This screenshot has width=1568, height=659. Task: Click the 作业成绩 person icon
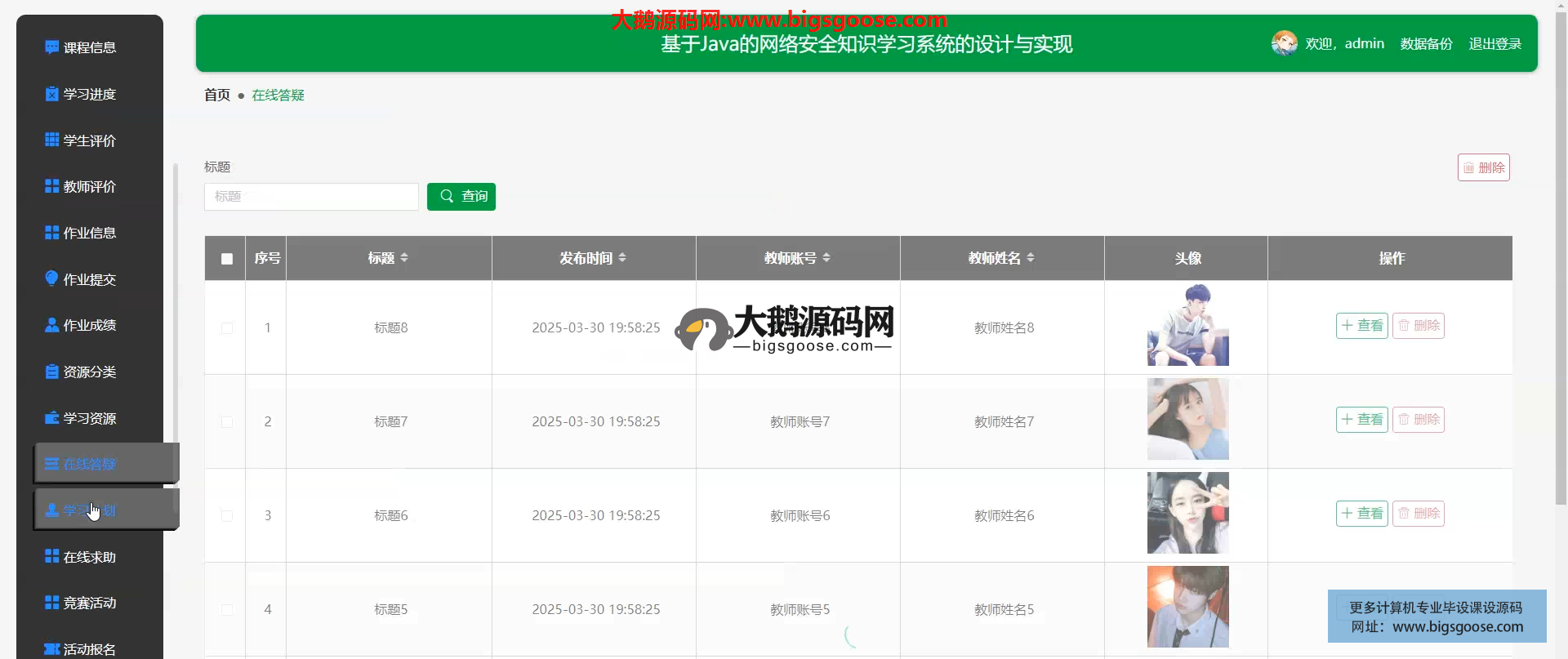(x=51, y=325)
